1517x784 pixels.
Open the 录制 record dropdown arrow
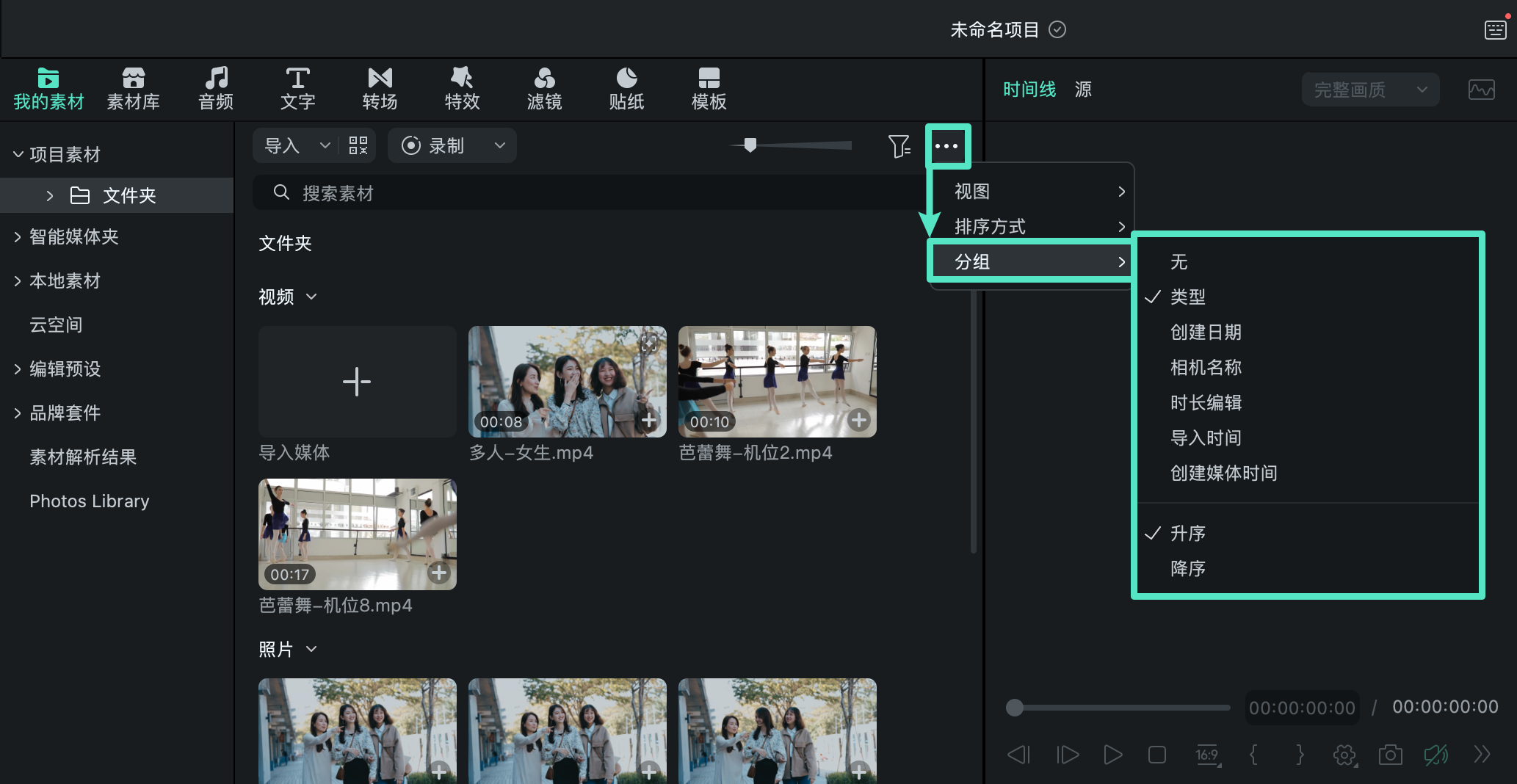[x=500, y=145]
